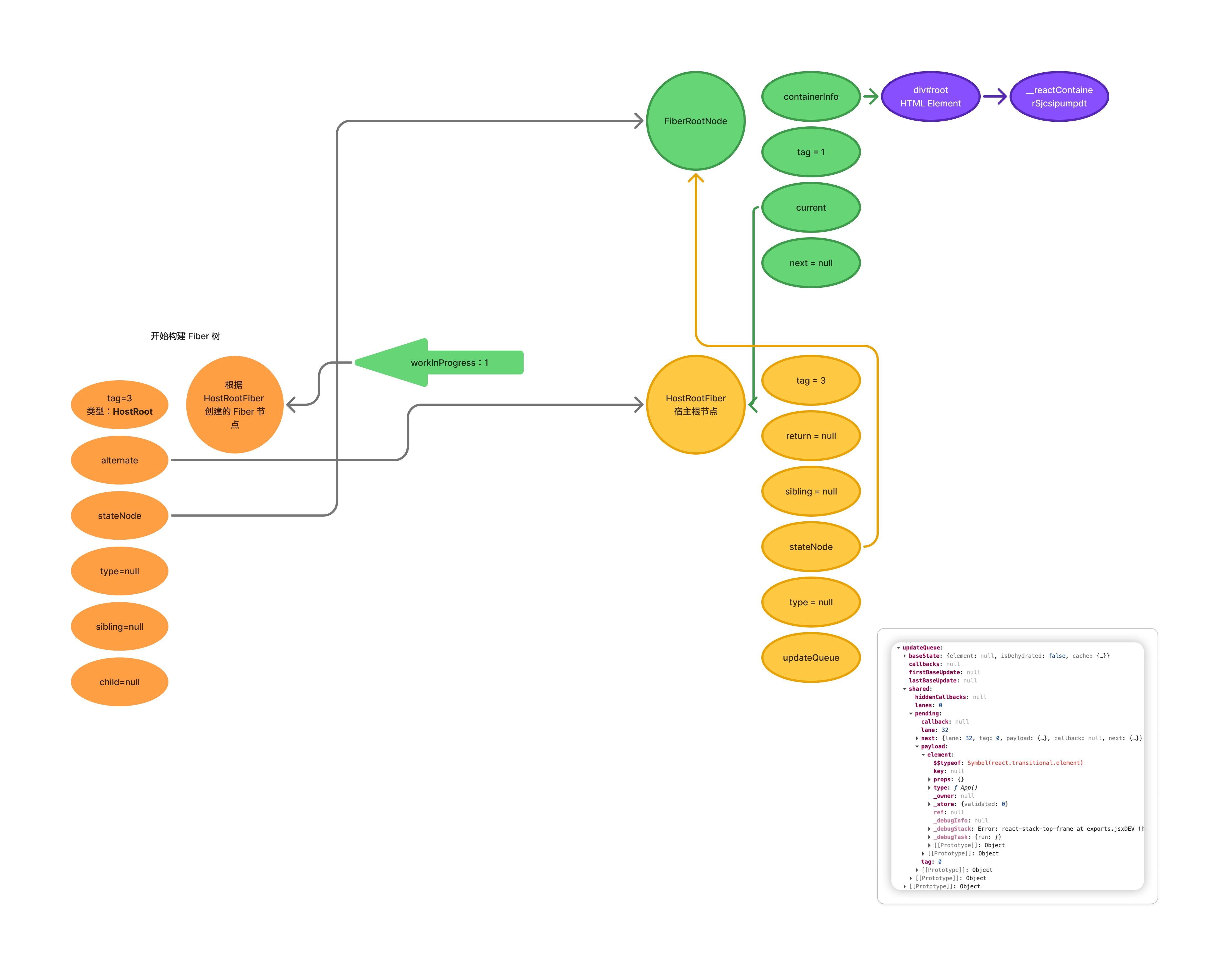1232x979 pixels.
Task: Select the green next = null ellipse
Action: pyautogui.click(x=810, y=263)
